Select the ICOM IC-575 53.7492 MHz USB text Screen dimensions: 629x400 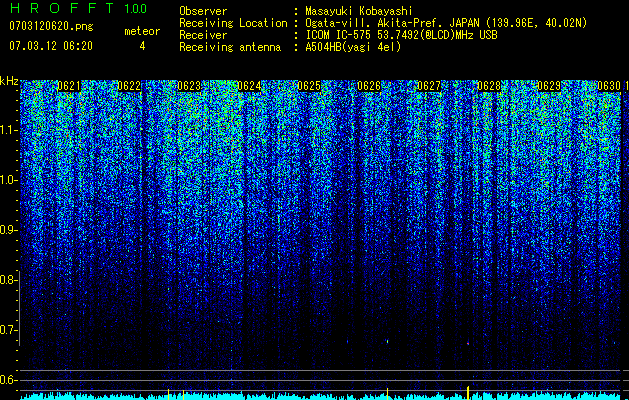[401, 35]
